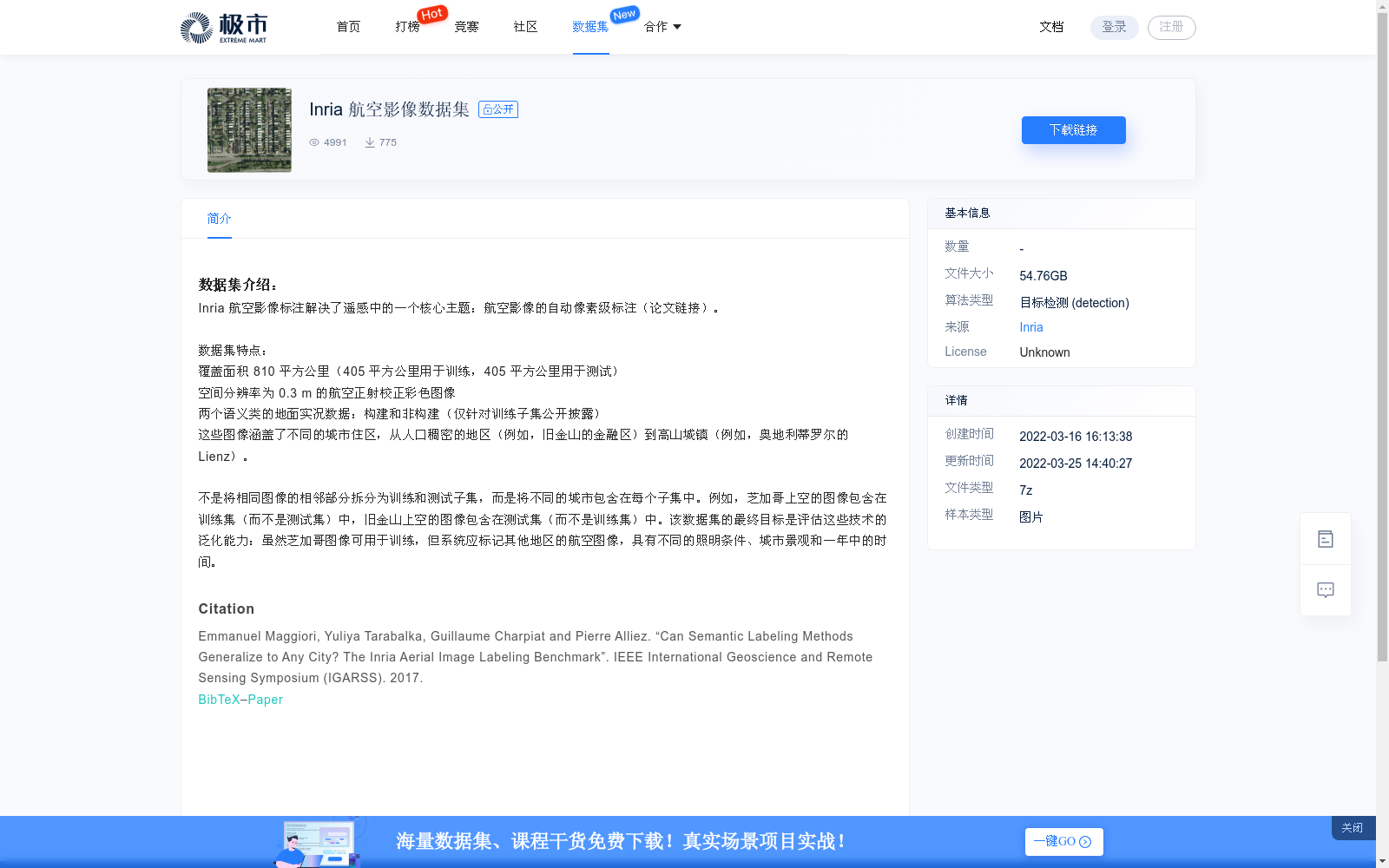Screen dimensions: 1389x868
Task: Click the 基本信息 panel header
Action: 967,213
